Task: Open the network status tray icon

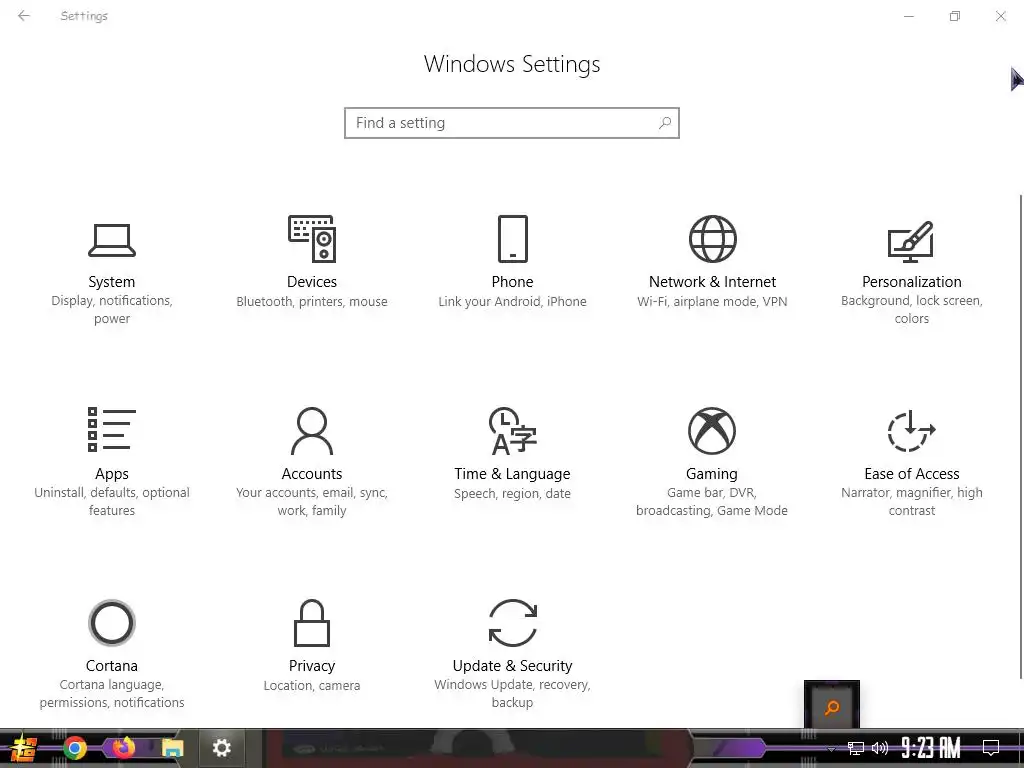Action: click(856, 748)
